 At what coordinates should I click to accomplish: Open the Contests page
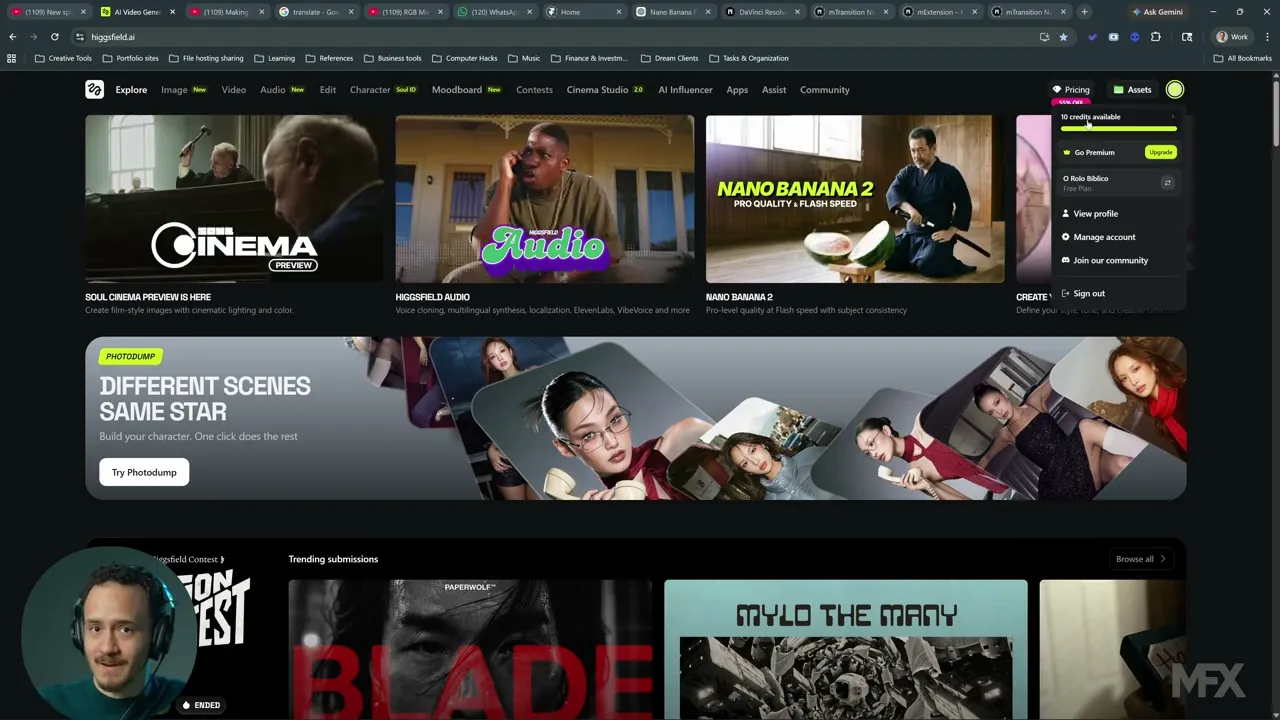click(x=534, y=90)
